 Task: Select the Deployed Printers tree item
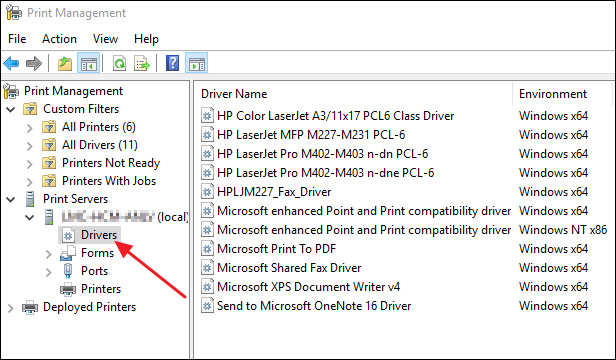click(90, 307)
